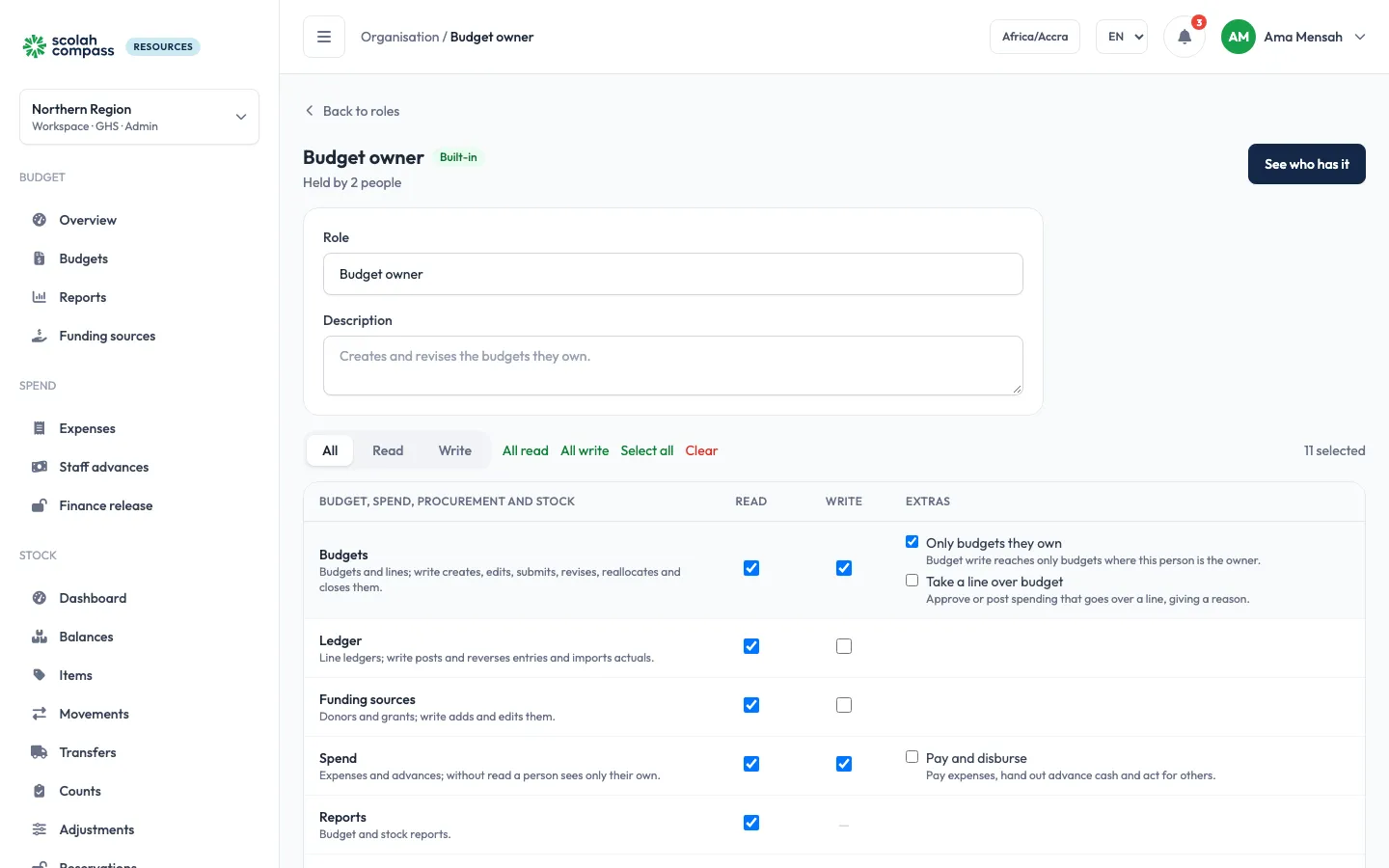This screenshot has width=1389, height=868.
Task: Uncheck the Reports read permission
Action: [x=751, y=823]
